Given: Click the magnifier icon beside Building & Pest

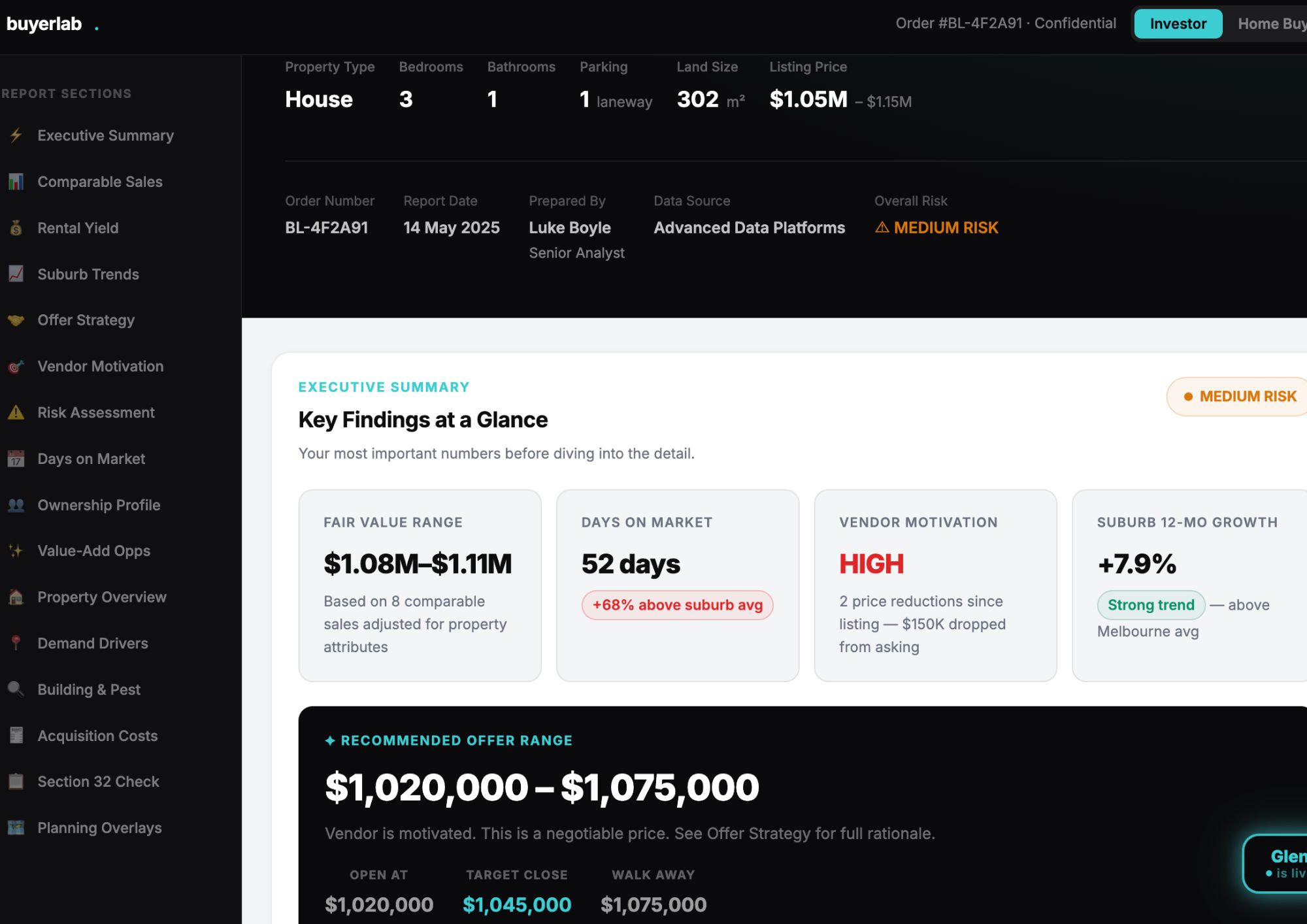Looking at the screenshot, I should (16, 689).
